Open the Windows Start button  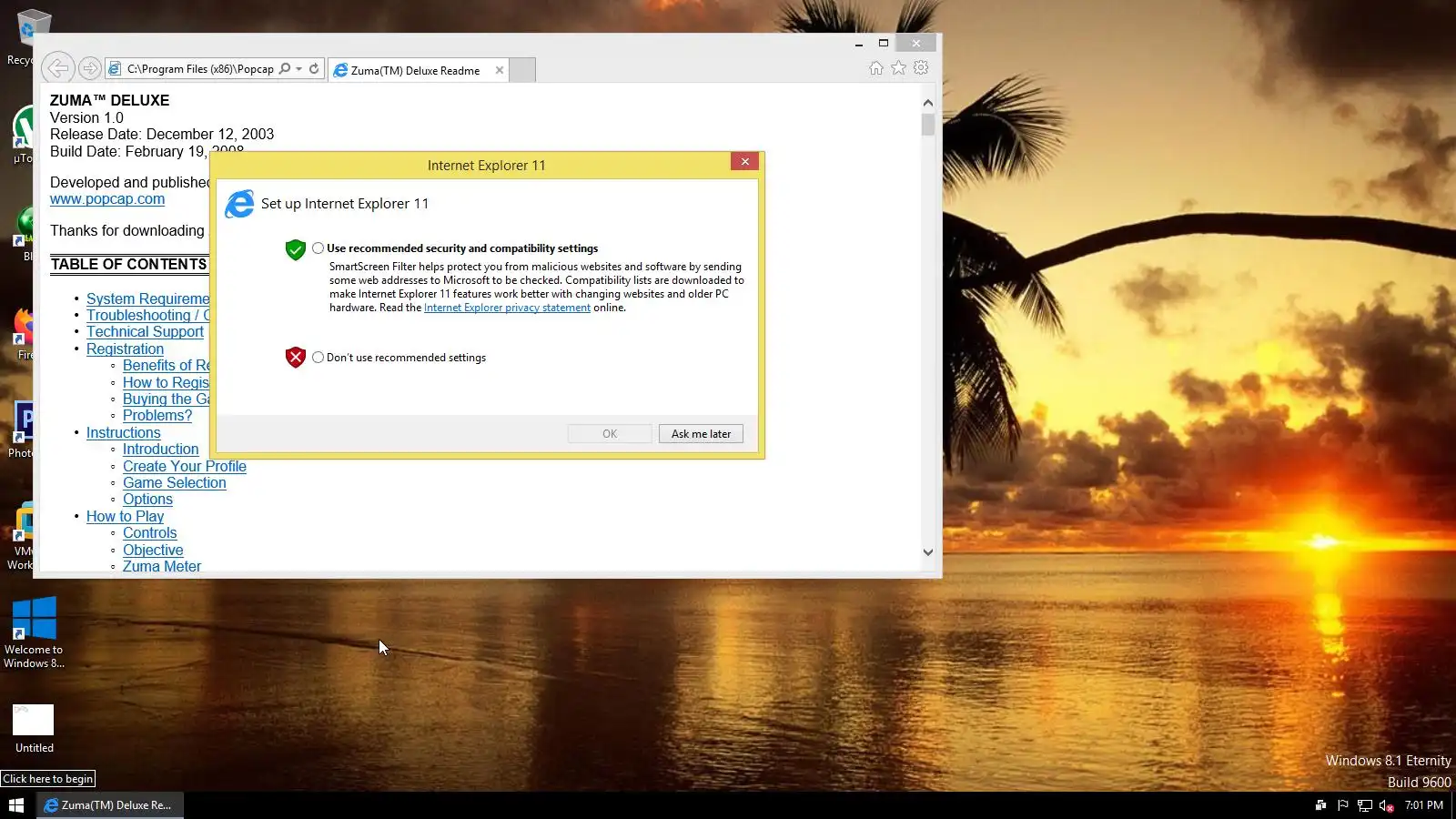pyautogui.click(x=16, y=805)
